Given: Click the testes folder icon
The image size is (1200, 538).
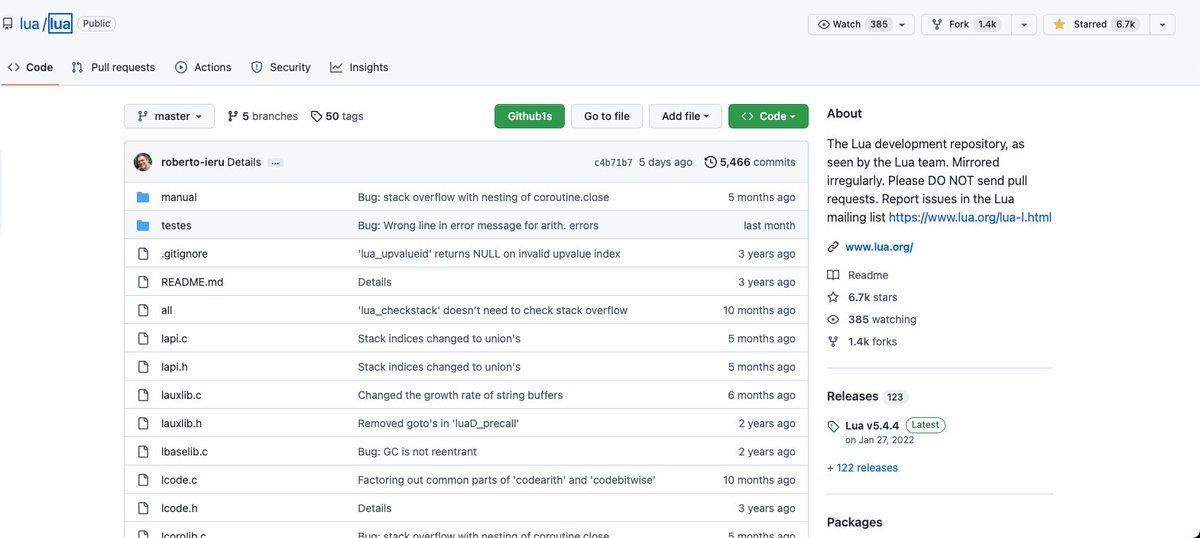Looking at the screenshot, I should pos(143,226).
